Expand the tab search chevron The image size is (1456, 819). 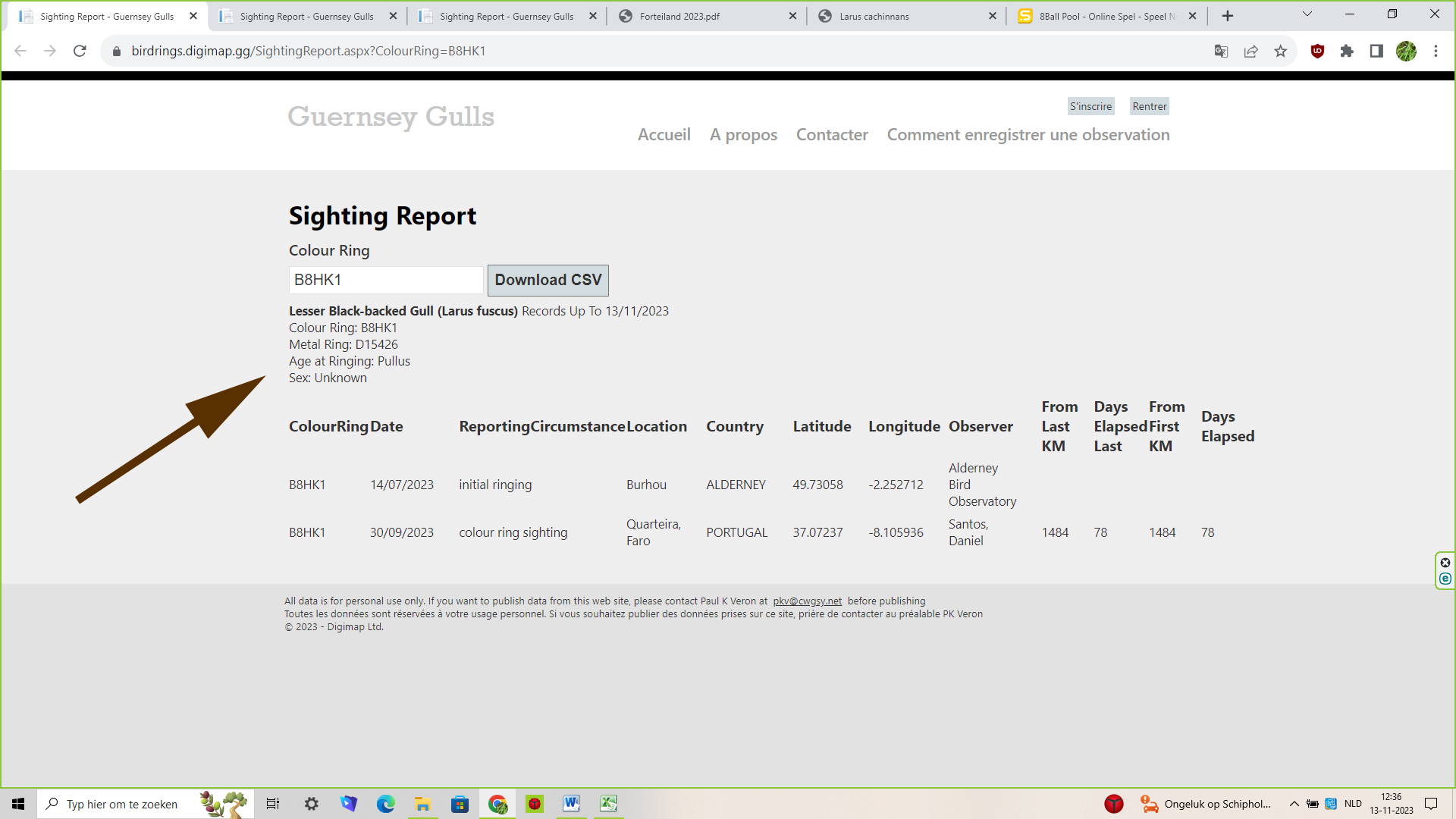tap(1307, 14)
